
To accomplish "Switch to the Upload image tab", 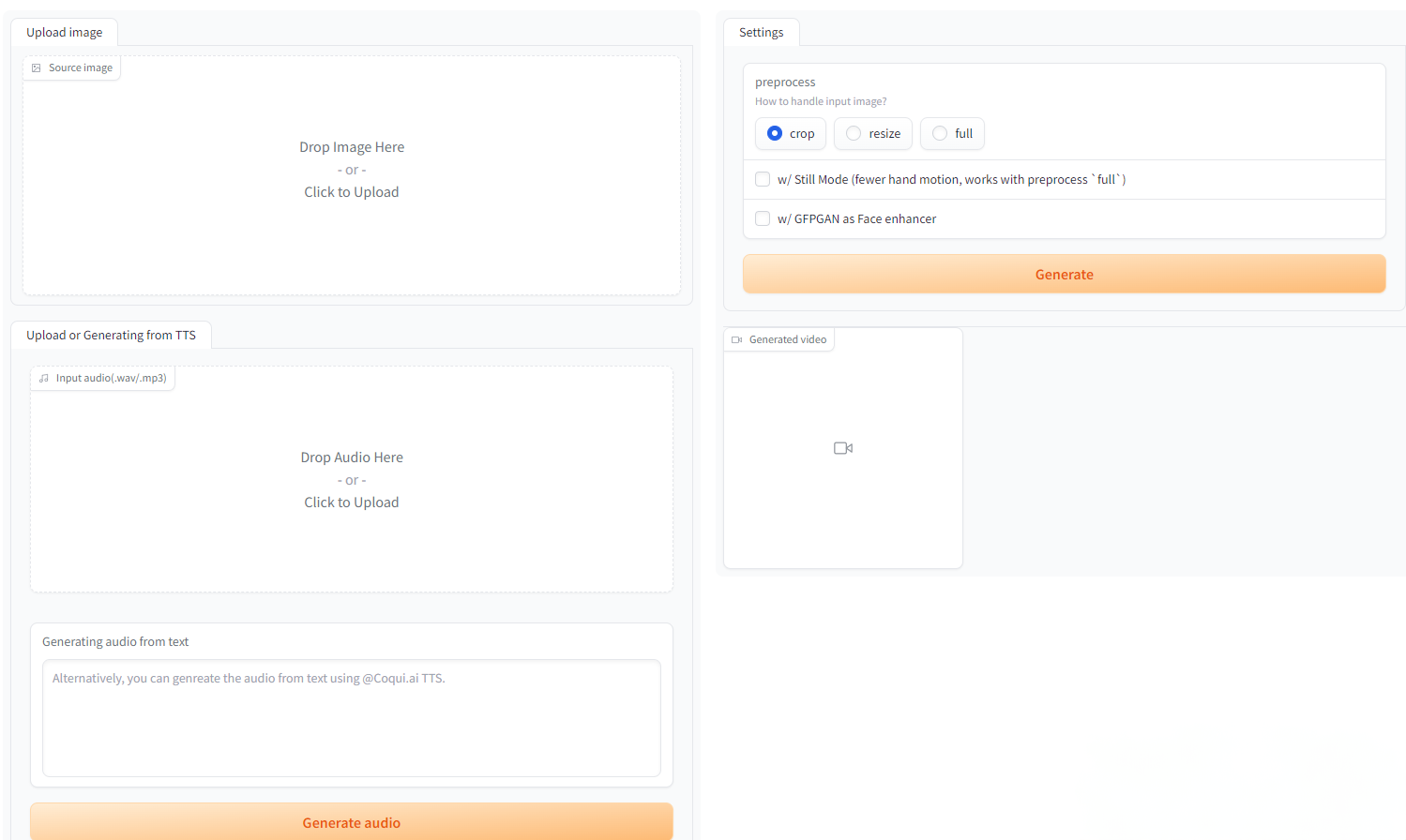I will point(65,33).
